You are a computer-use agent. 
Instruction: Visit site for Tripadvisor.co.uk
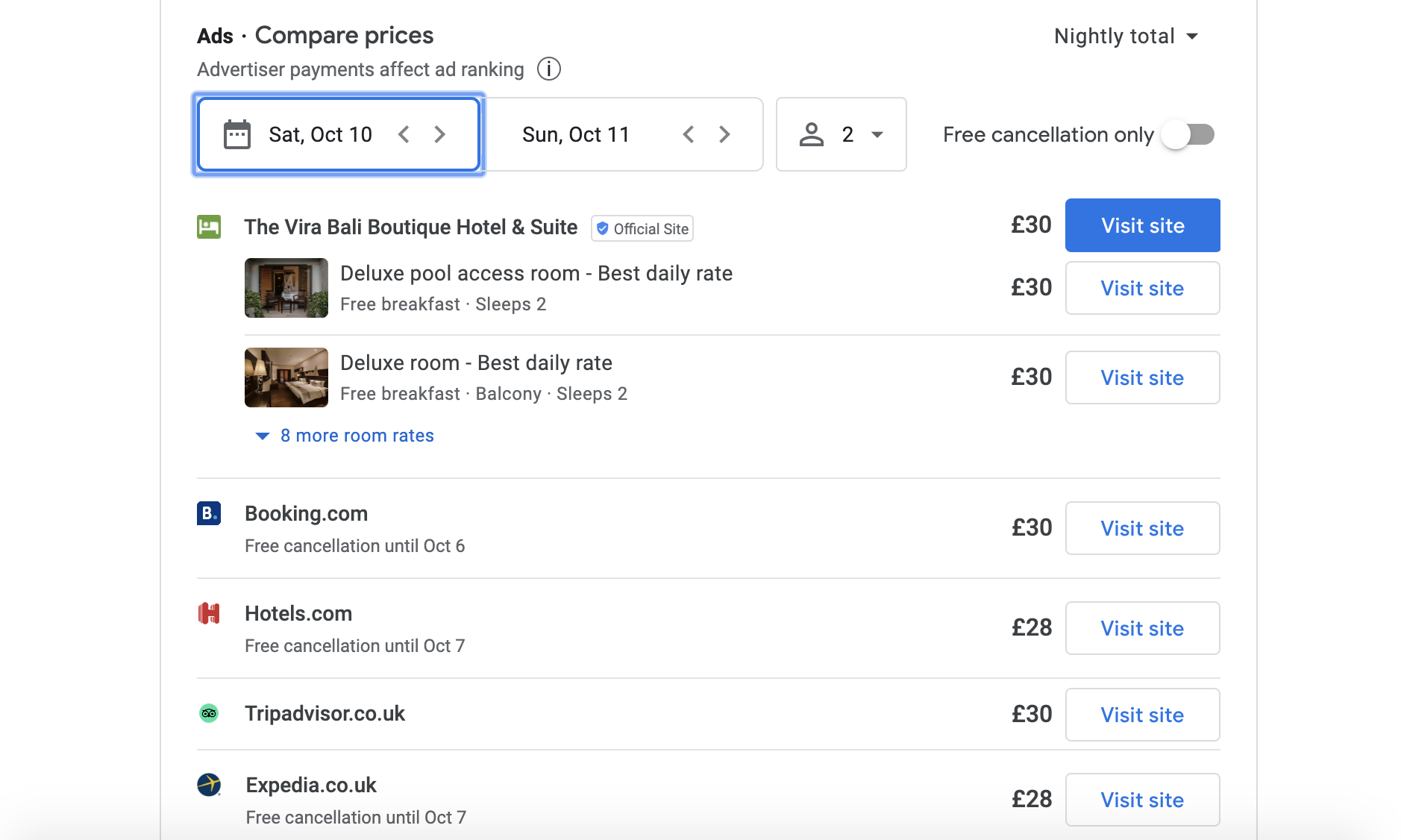point(1143,715)
